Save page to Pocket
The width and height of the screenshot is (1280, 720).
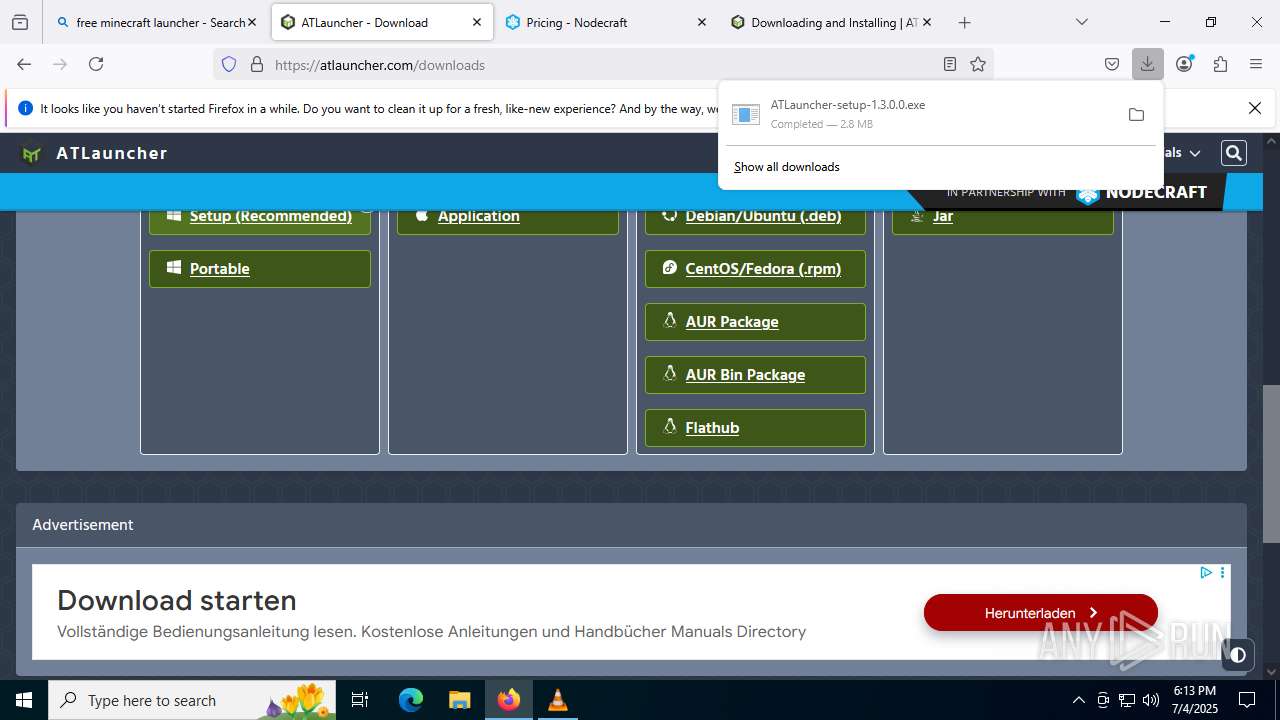(x=1112, y=64)
